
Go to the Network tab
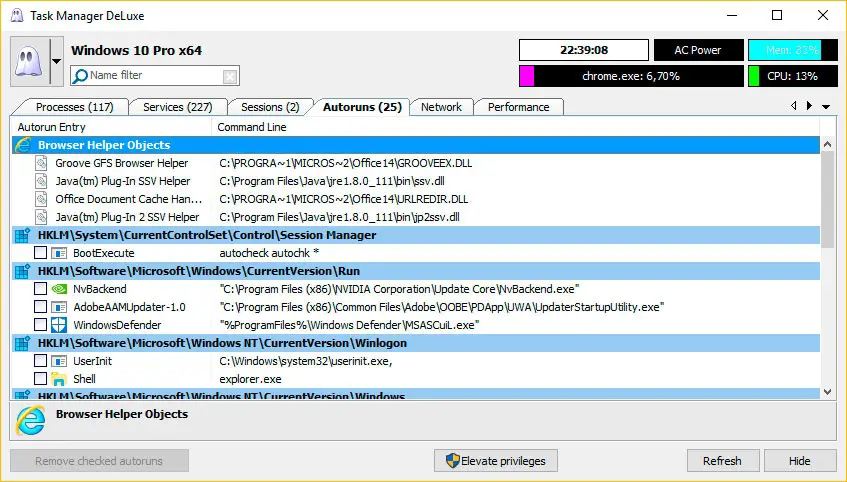tap(441, 107)
